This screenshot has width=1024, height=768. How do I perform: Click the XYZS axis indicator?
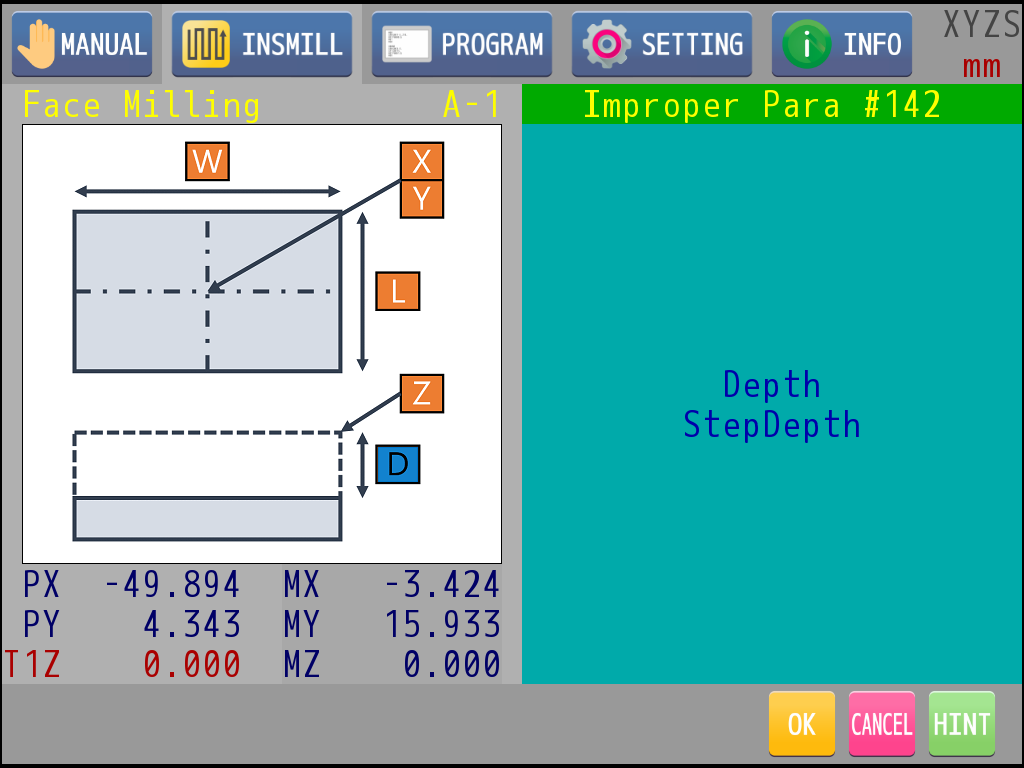tap(981, 25)
